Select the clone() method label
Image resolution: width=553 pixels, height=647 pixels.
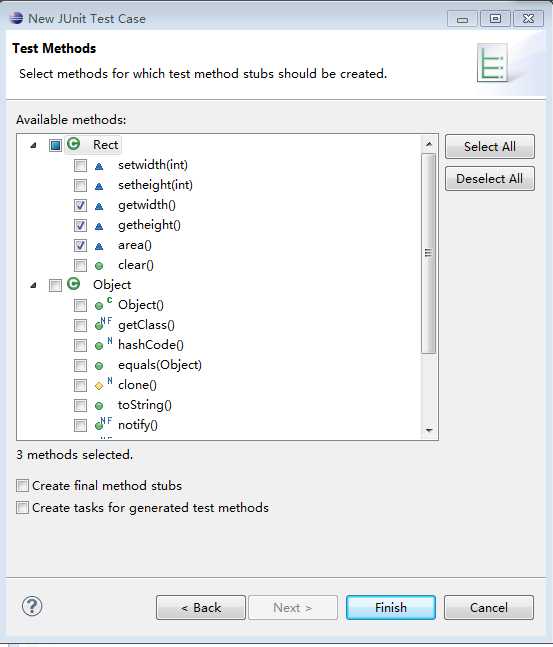(x=137, y=385)
